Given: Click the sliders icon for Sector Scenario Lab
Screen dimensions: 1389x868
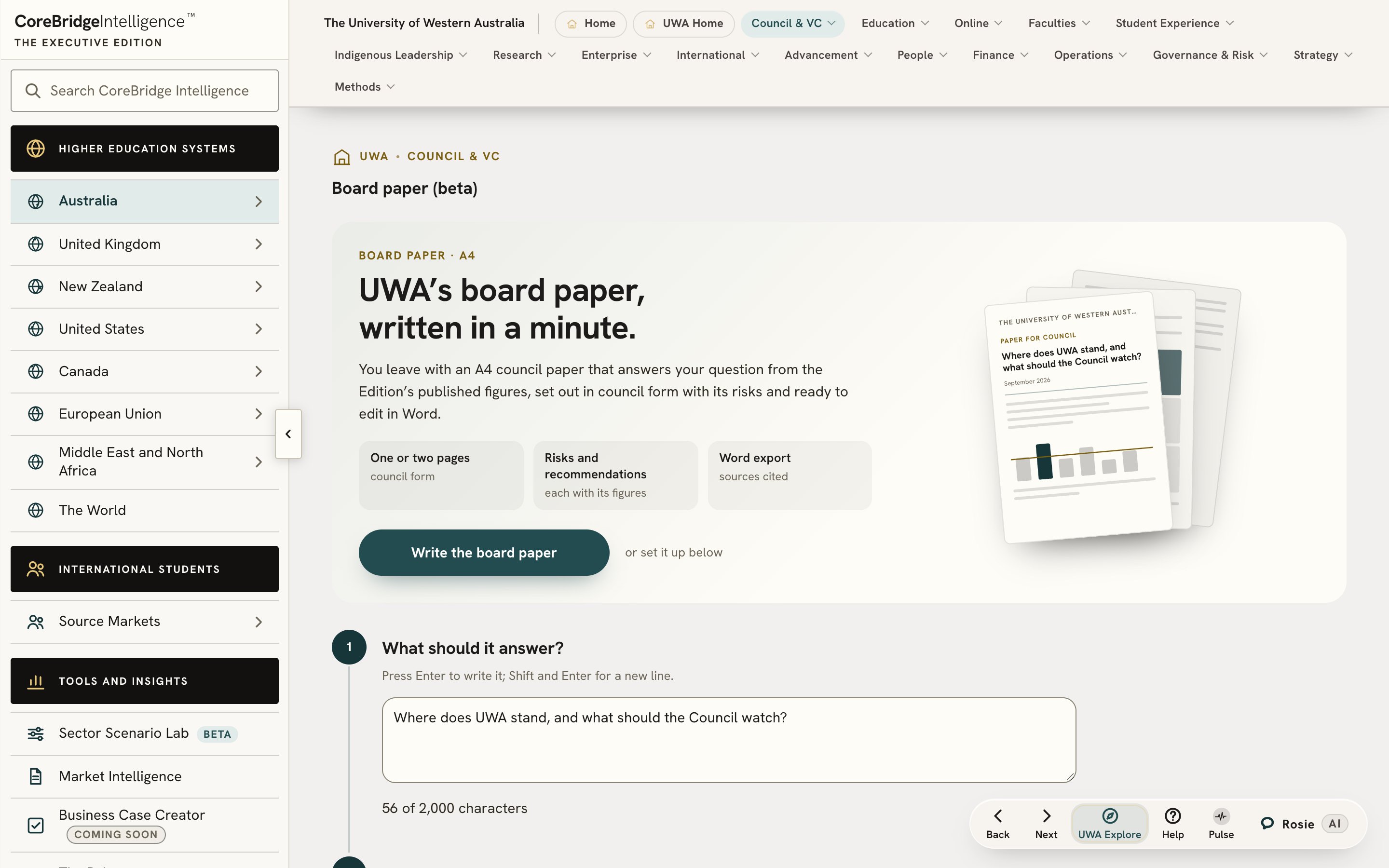Looking at the screenshot, I should click(x=36, y=733).
